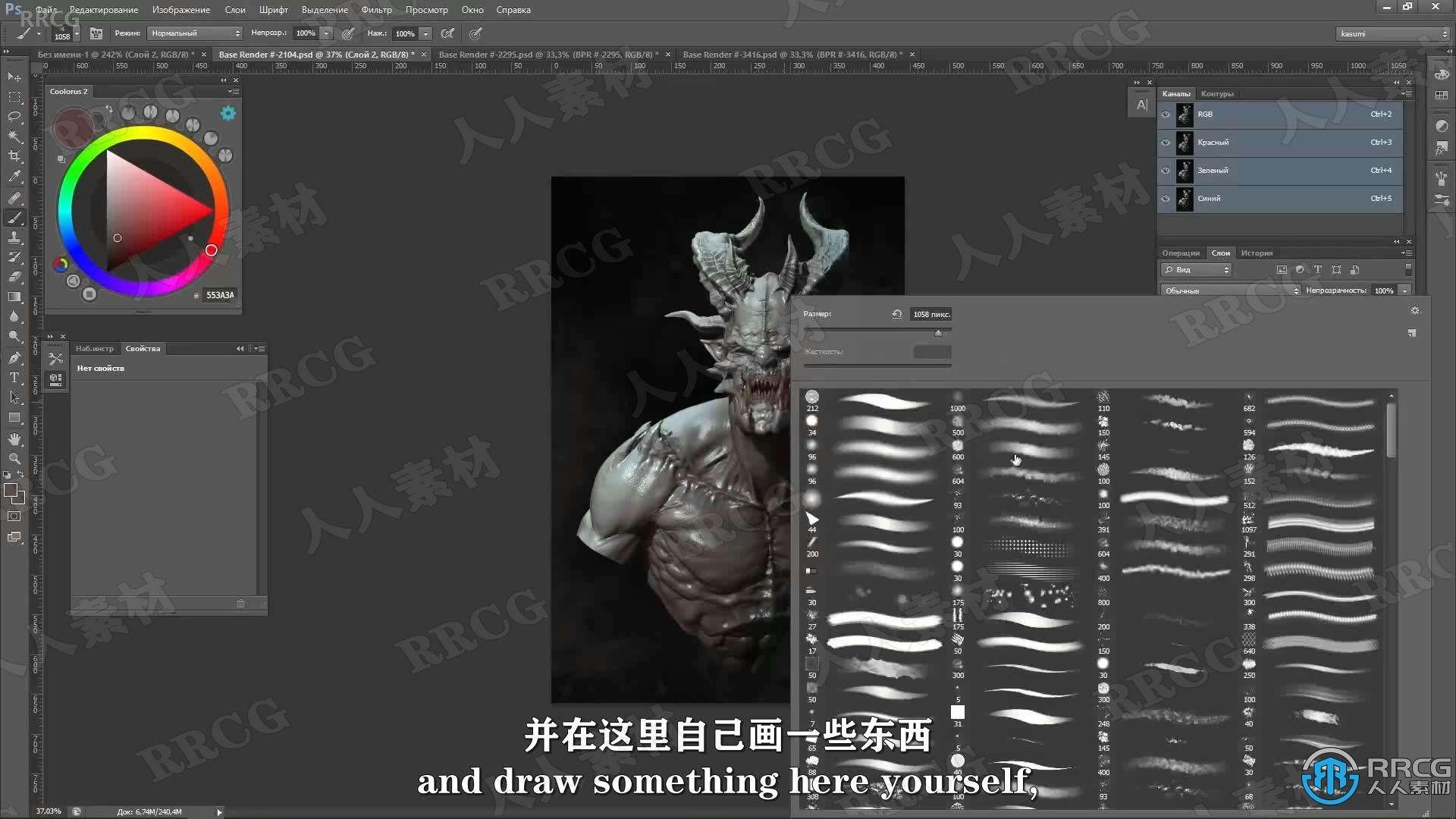Screen dimensions: 1456x819
Task: Select the 1000 size brush preset
Action: [958, 401]
